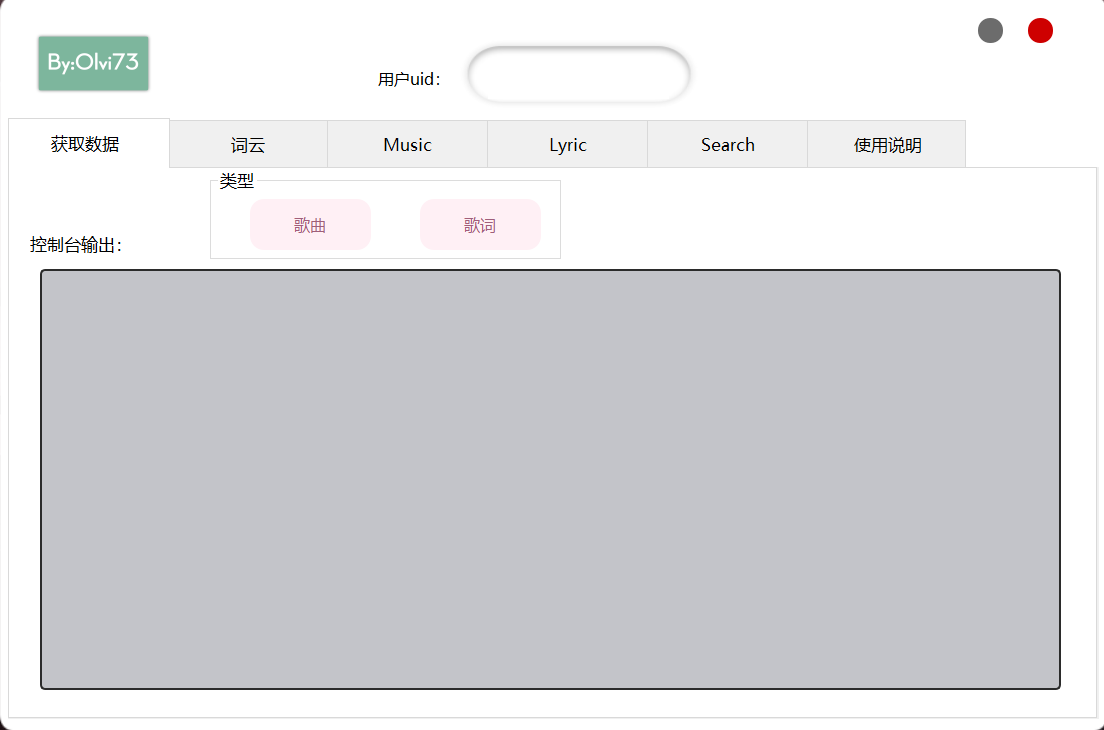This screenshot has height=730, width=1104.
Task: Click the blank space between 歌曲 and 歌词
Action: tap(395, 225)
